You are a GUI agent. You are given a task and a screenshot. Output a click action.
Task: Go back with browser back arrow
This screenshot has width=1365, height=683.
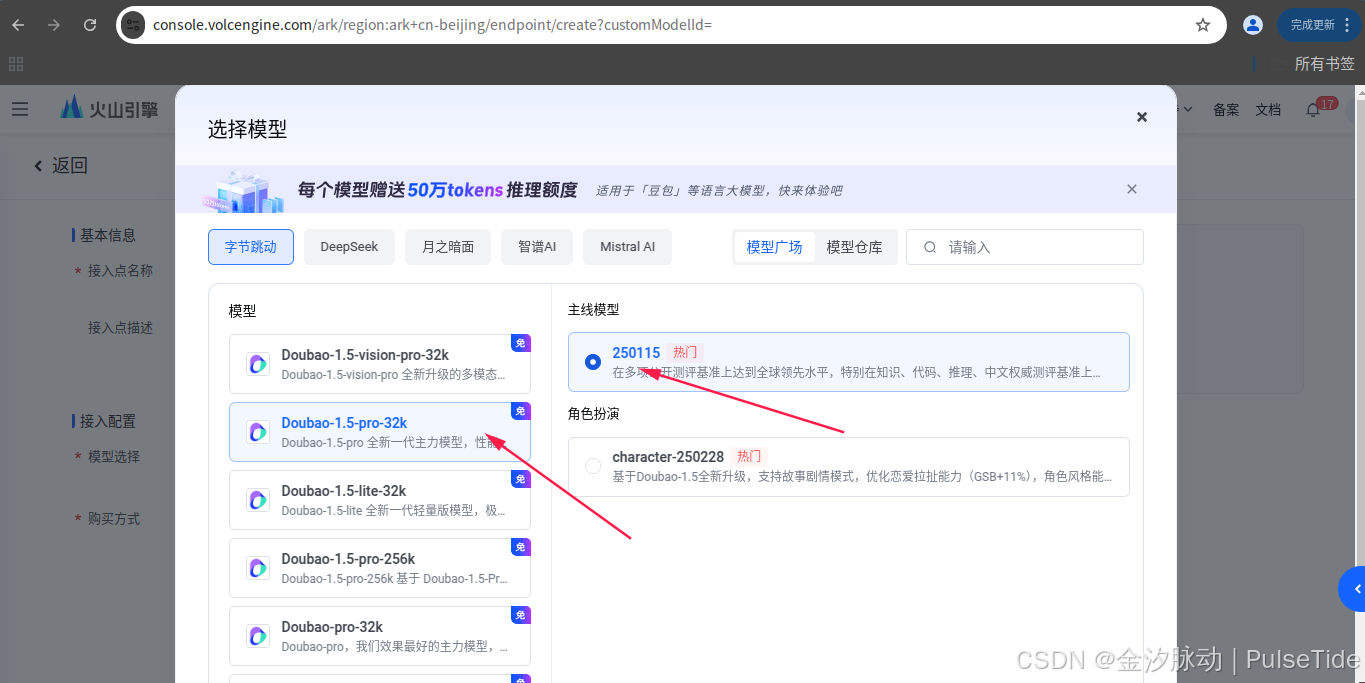tap(18, 25)
